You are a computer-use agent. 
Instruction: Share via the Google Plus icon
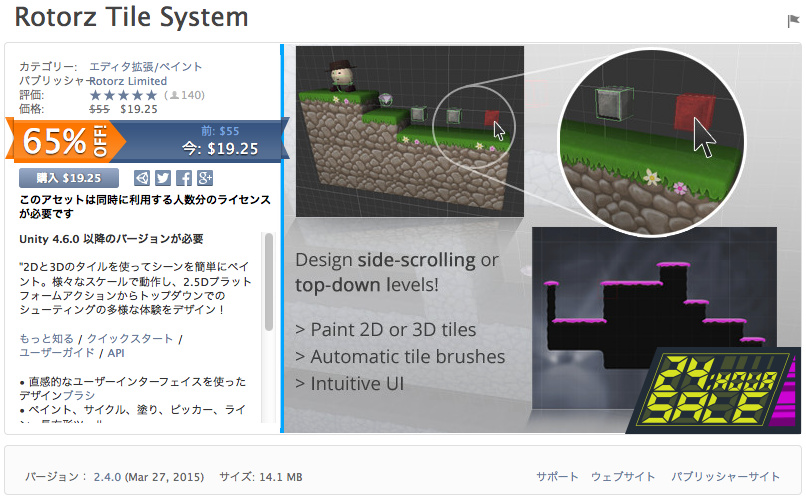[x=205, y=178]
